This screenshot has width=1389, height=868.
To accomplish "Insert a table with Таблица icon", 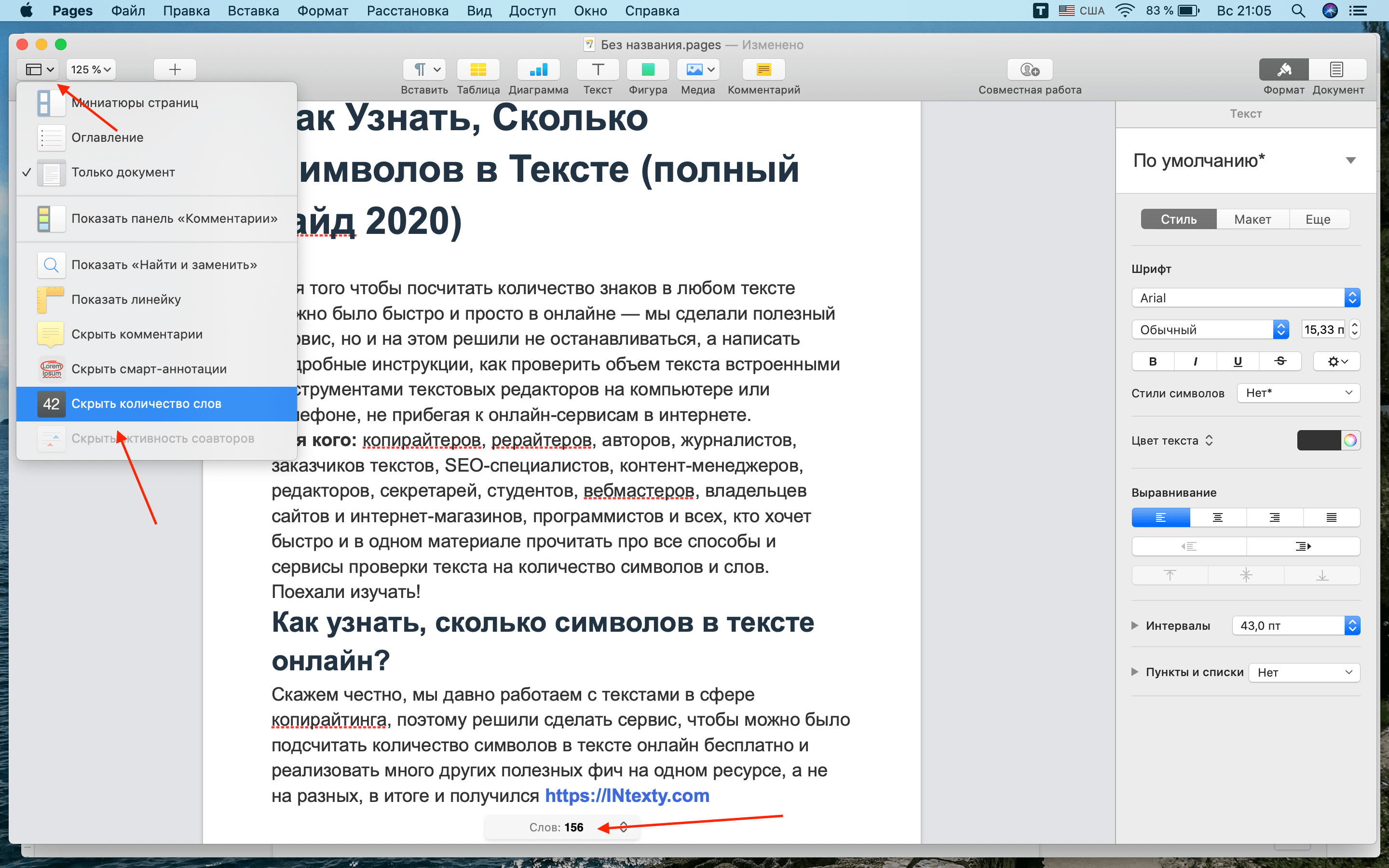I will pyautogui.click(x=478, y=69).
